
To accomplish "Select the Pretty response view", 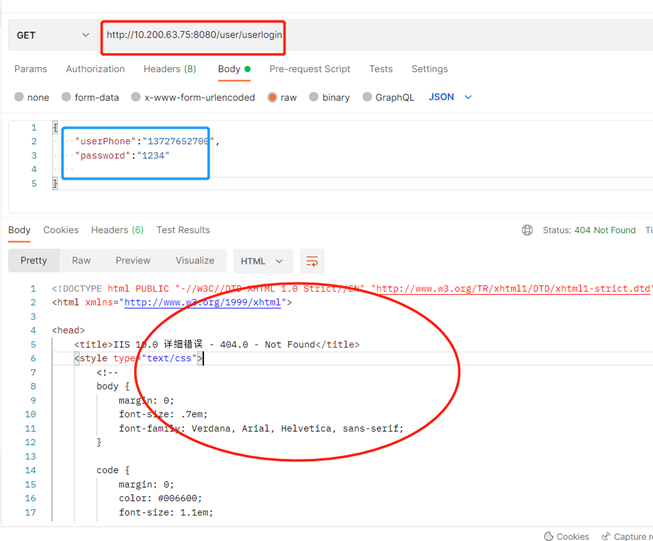I will [34, 261].
